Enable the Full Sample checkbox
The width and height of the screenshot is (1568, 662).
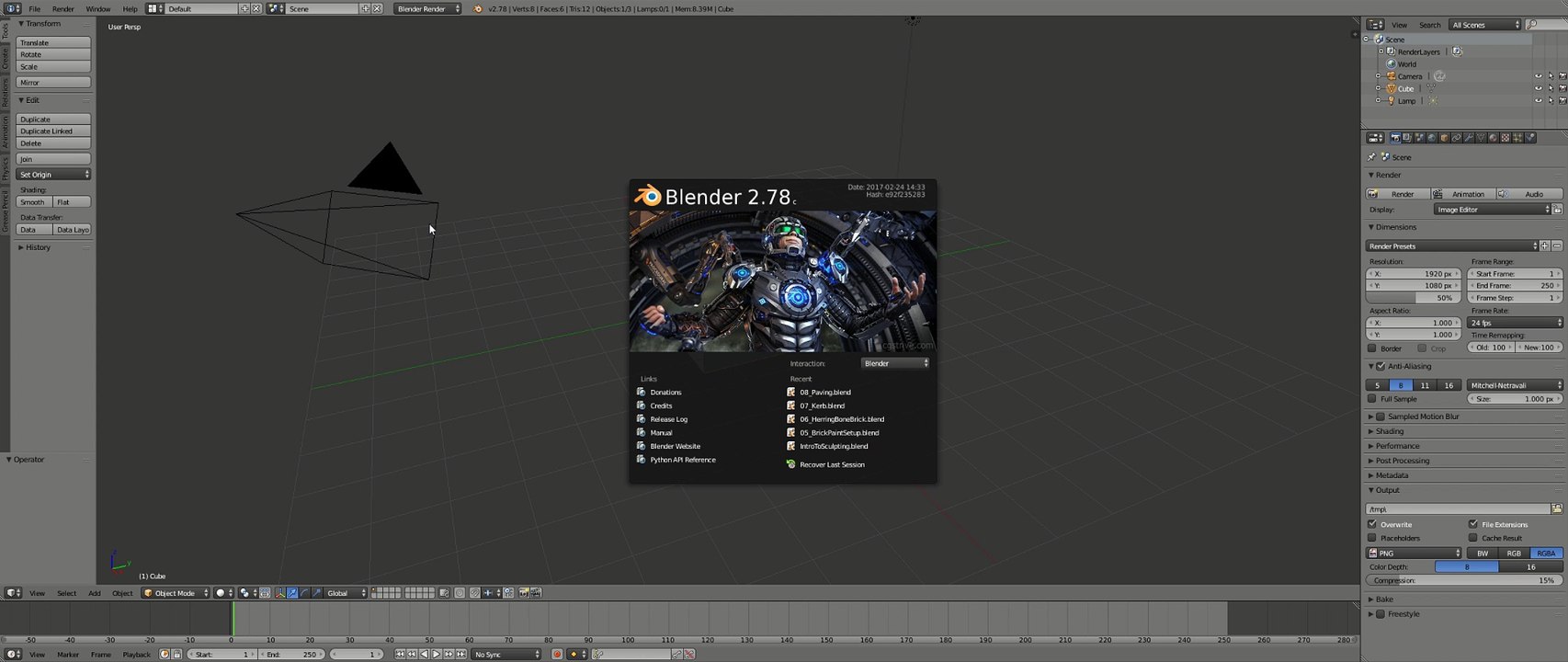1372,399
